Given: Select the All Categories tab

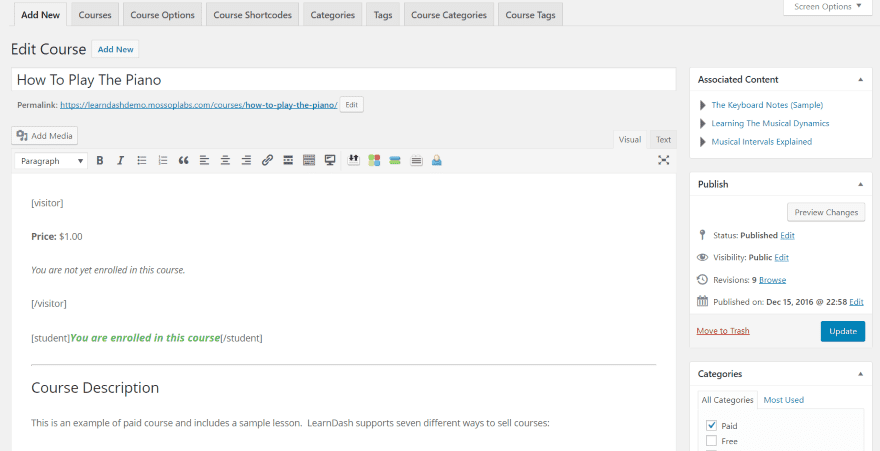Looking at the screenshot, I should click(x=727, y=400).
